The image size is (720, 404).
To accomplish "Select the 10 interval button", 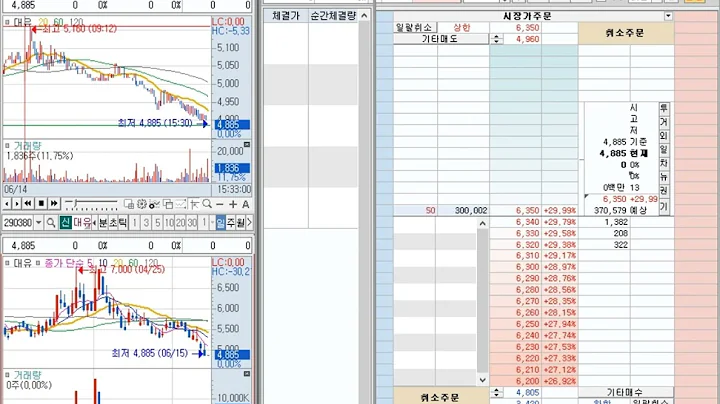I will point(169,223).
